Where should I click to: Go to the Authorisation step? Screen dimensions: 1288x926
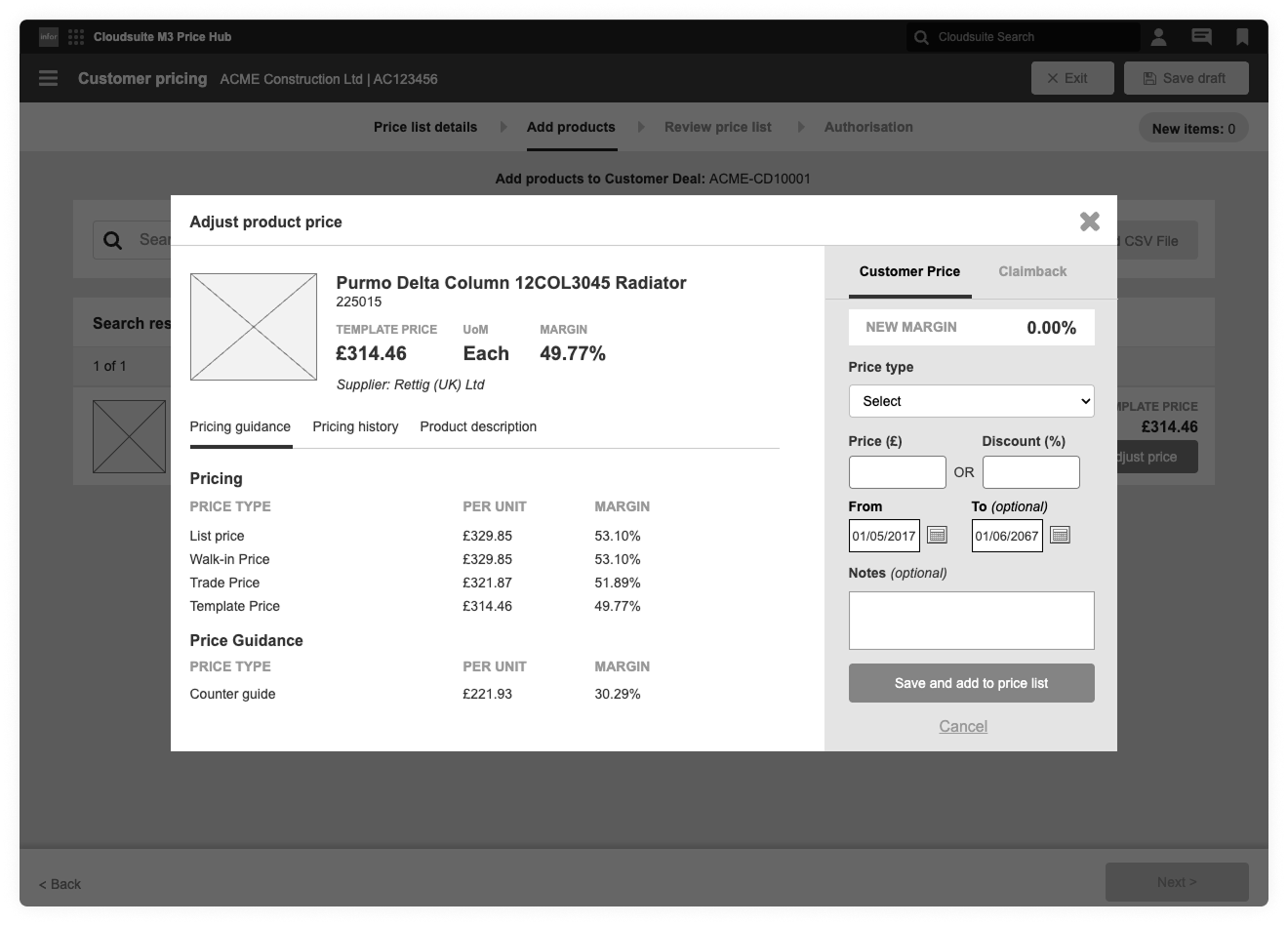point(868,127)
